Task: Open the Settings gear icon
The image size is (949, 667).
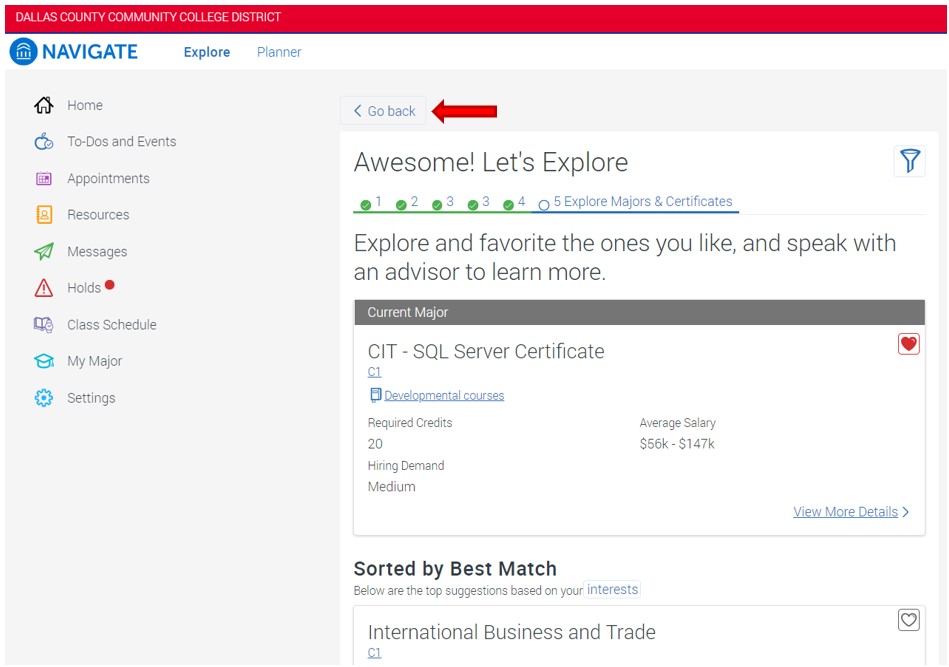Action: click(x=43, y=398)
